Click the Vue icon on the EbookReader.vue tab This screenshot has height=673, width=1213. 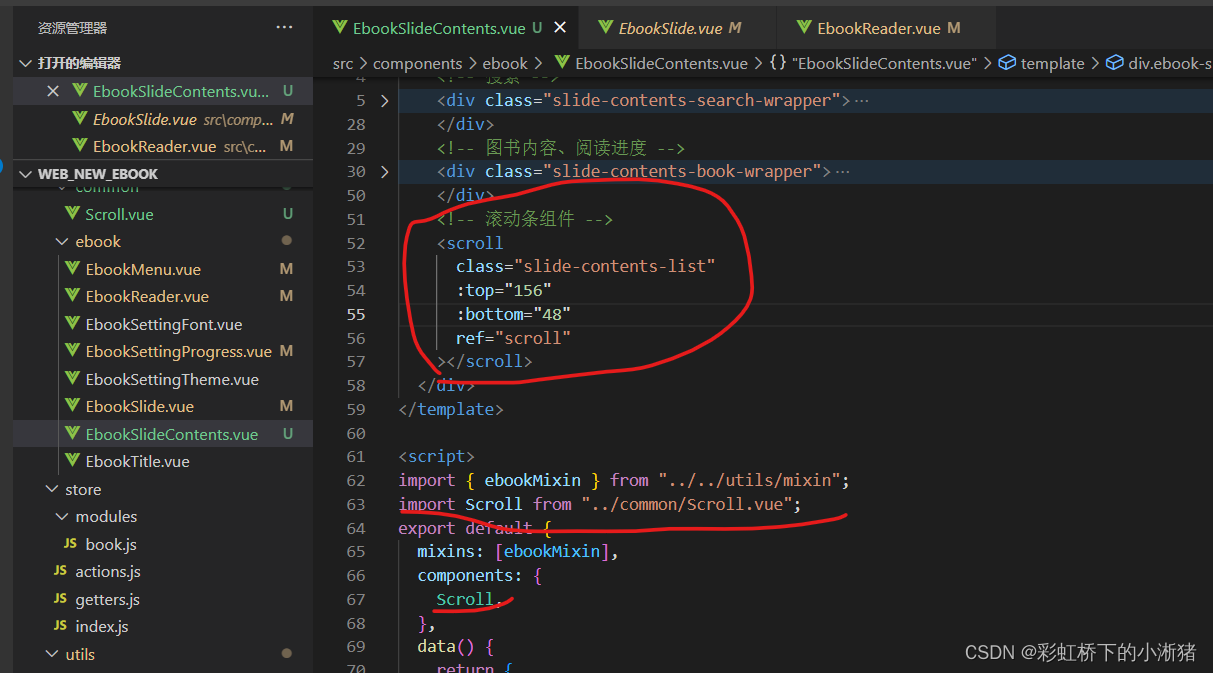point(803,28)
